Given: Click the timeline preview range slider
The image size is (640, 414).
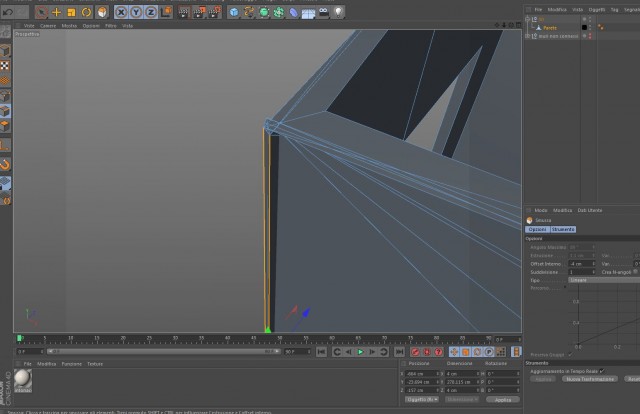Looking at the screenshot, I should pos(164,352).
